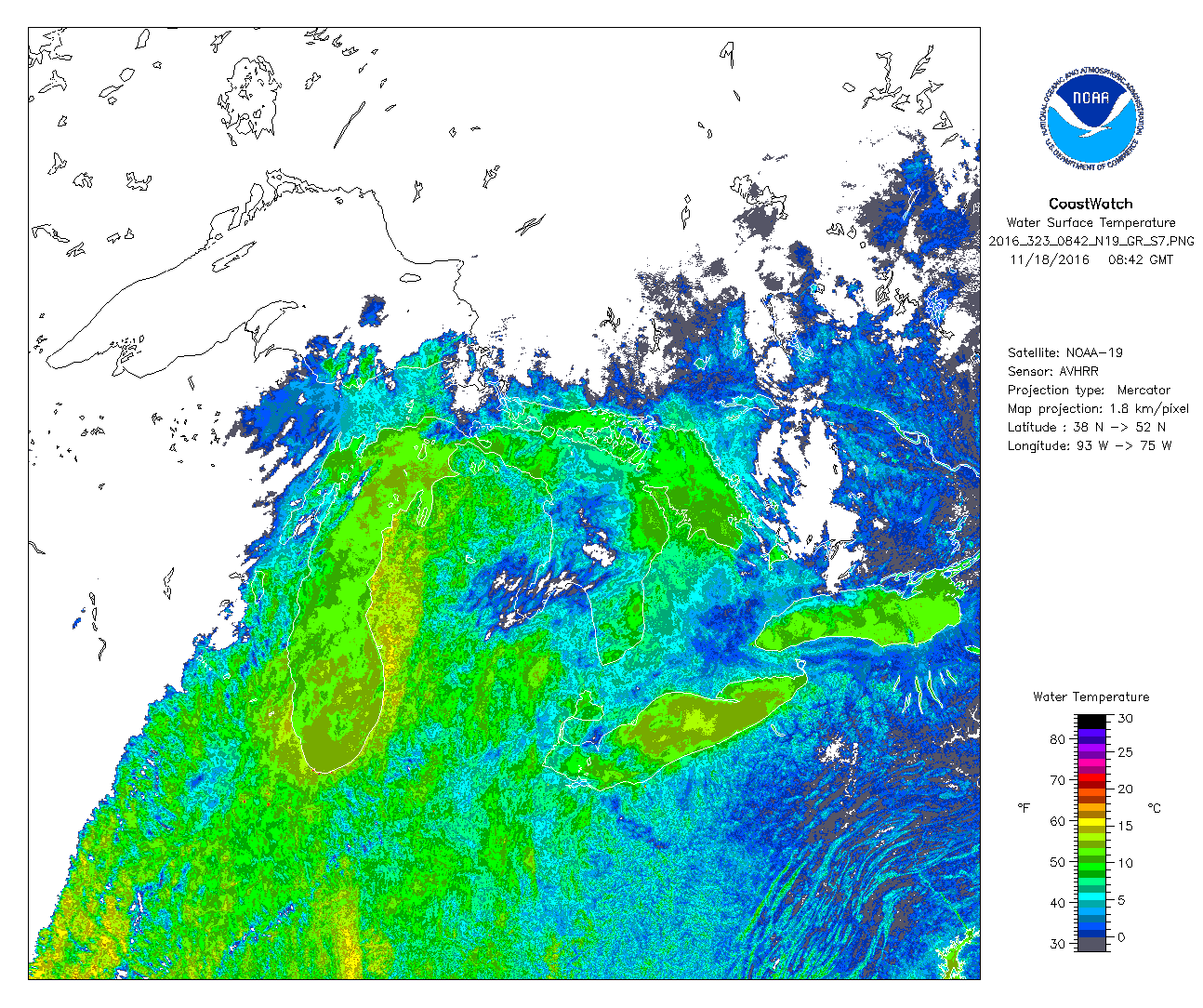Click the 60 label on the Fahrenheit side
Viewport: 1203px width, 1008px height.
pyautogui.click(x=1058, y=821)
